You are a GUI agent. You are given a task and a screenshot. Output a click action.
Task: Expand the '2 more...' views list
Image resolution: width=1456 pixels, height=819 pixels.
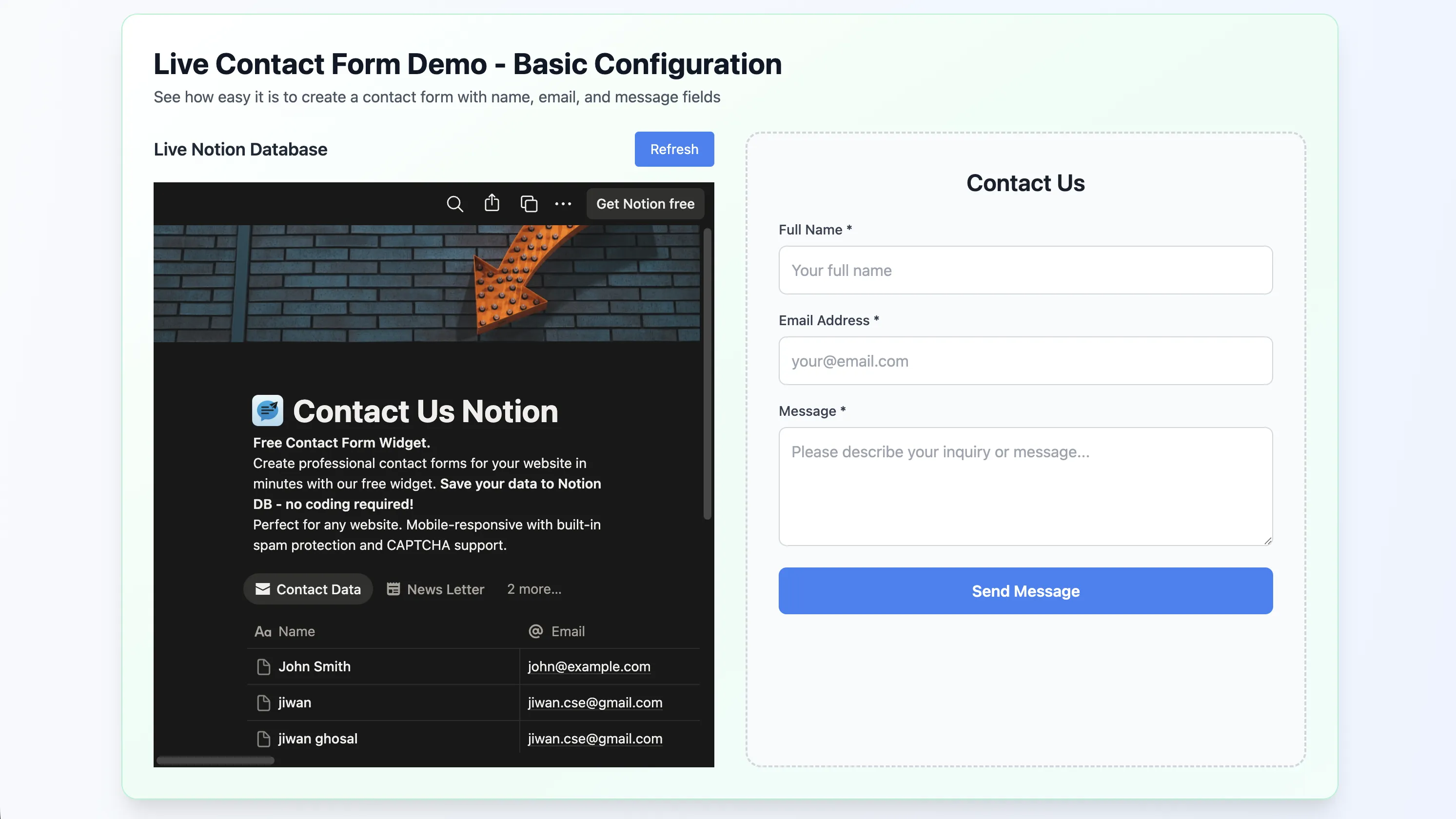click(x=533, y=589)
